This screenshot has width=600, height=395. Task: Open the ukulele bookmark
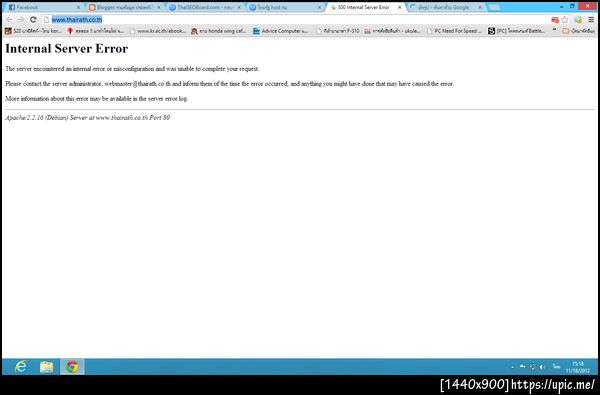(392, 31)
